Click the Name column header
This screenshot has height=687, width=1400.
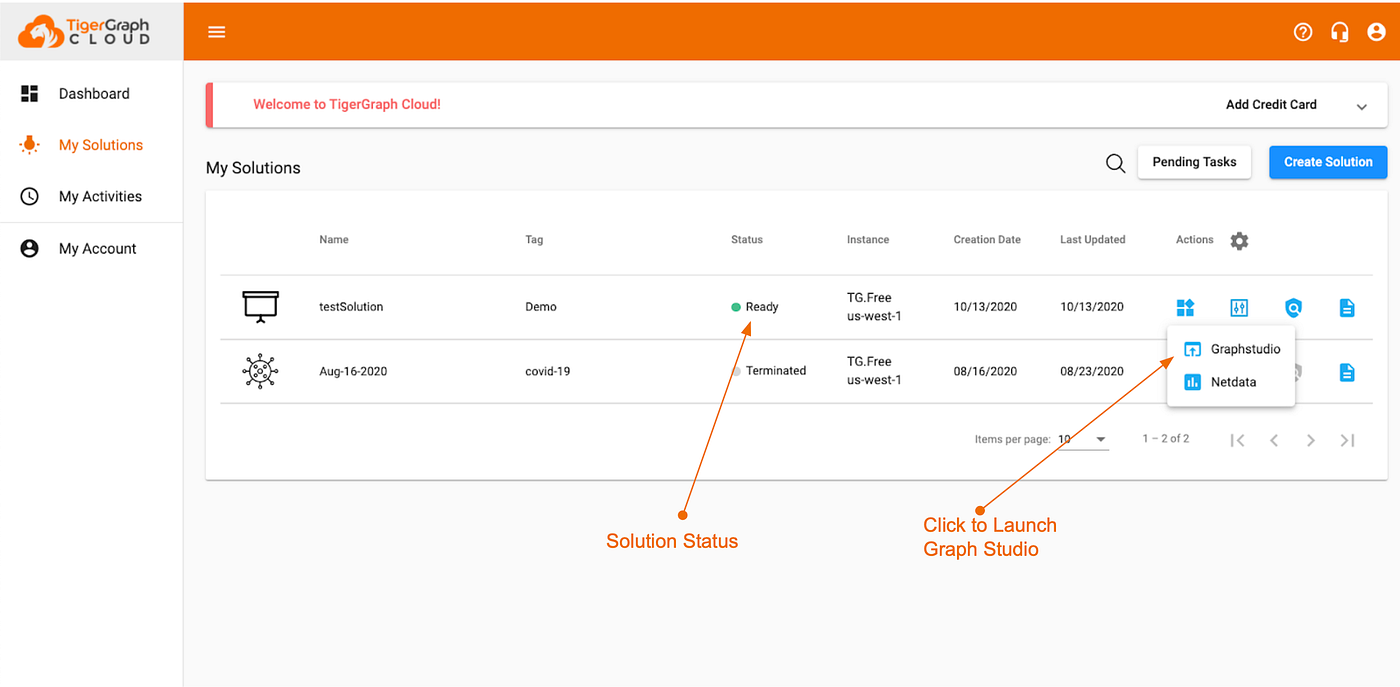[x=334, y=240]
